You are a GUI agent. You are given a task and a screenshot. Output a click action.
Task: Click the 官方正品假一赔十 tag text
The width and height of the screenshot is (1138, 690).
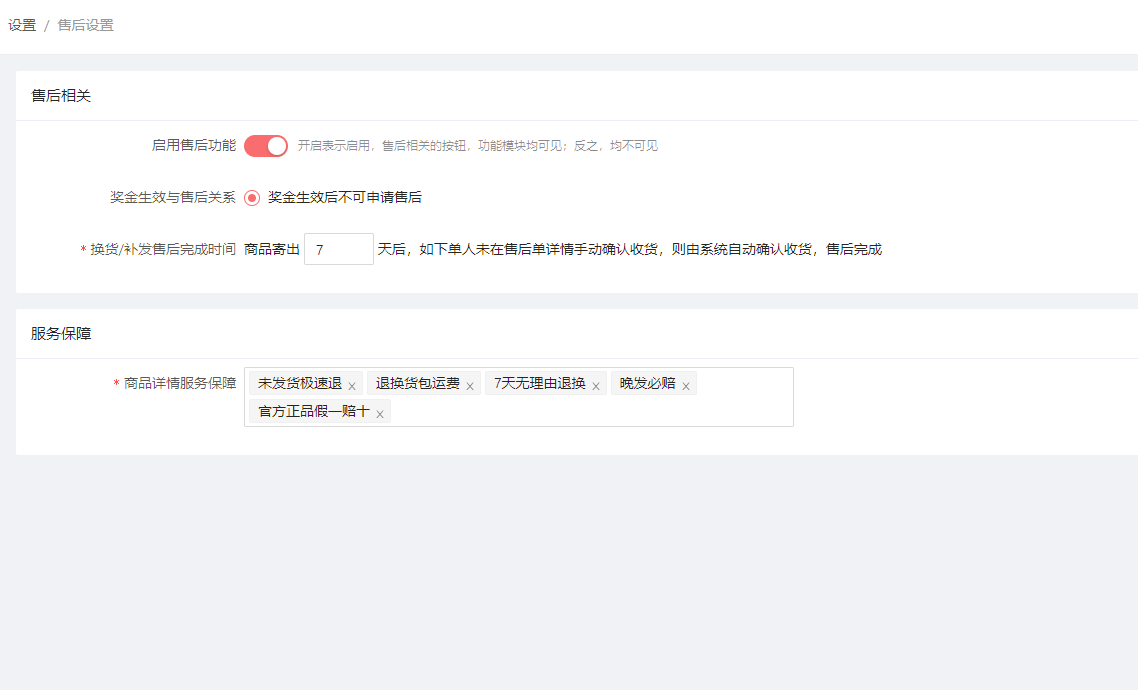(x=314, y=412)
